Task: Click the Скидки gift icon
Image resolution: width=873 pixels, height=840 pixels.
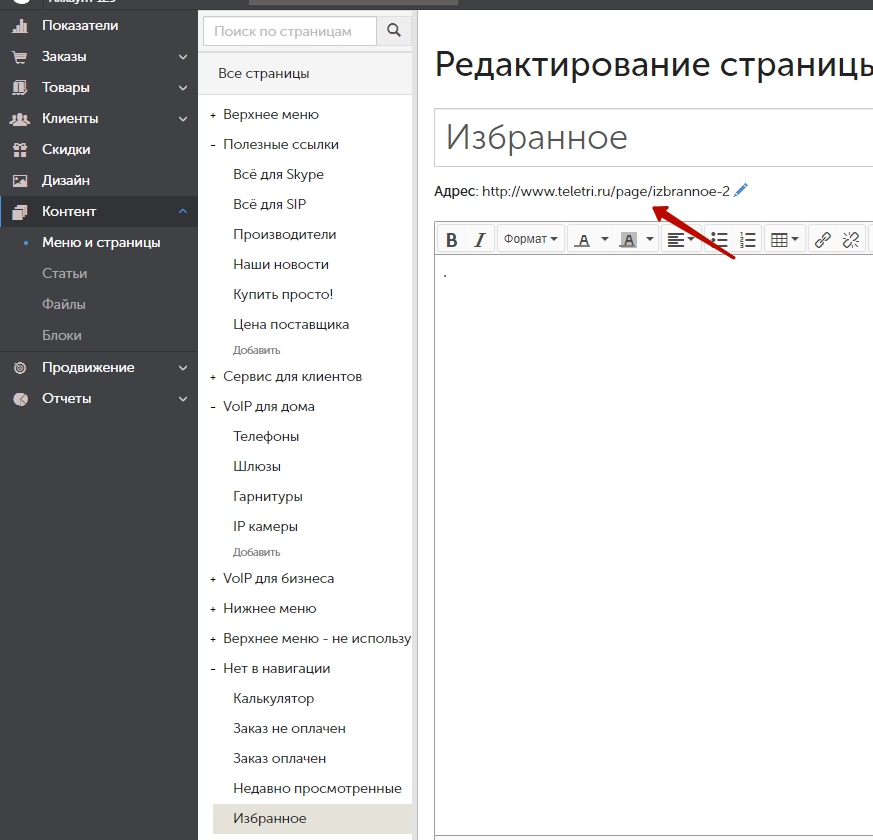Action: (20, 150)
